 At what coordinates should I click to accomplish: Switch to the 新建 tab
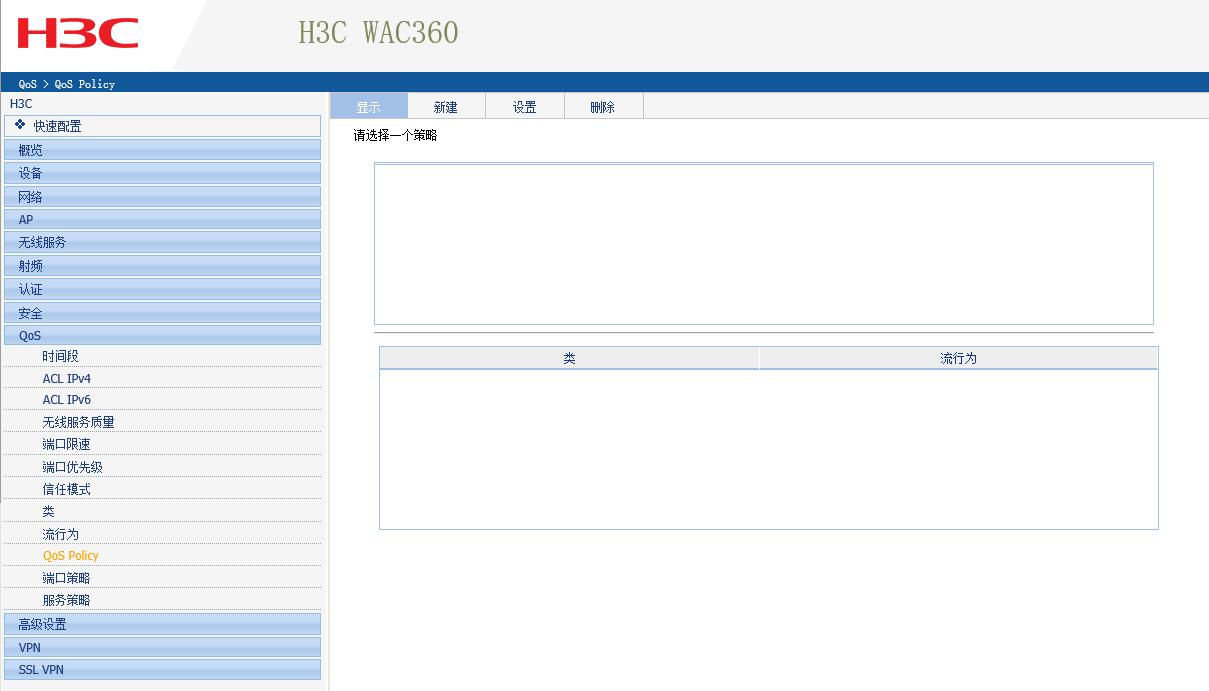tap(446, 106)
